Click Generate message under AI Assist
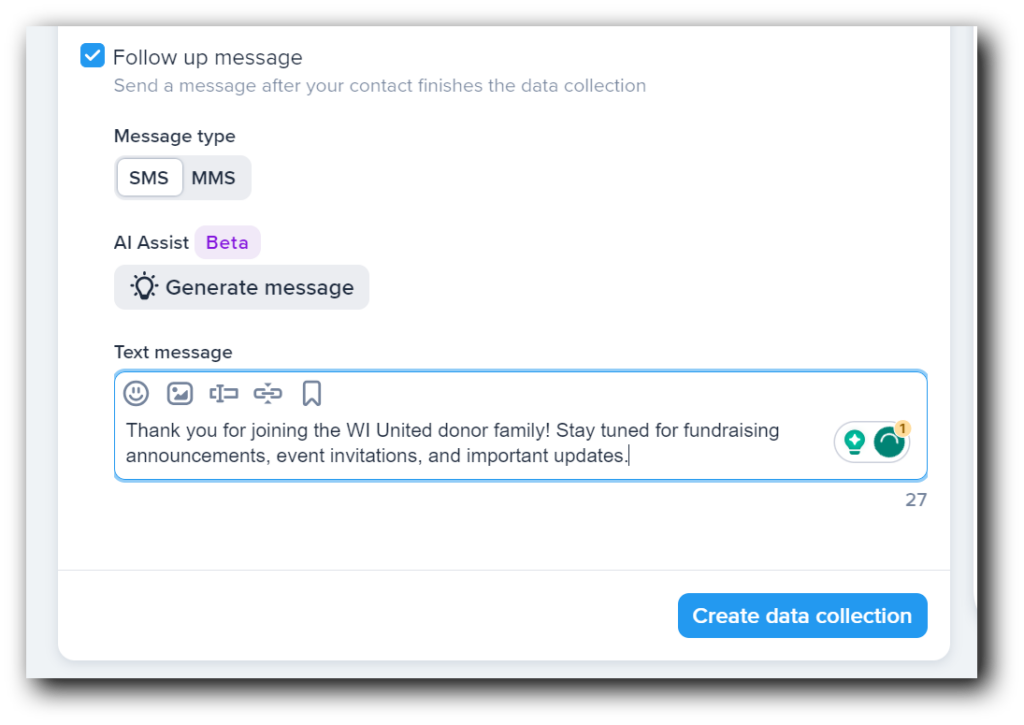 [x=241, y=287]
